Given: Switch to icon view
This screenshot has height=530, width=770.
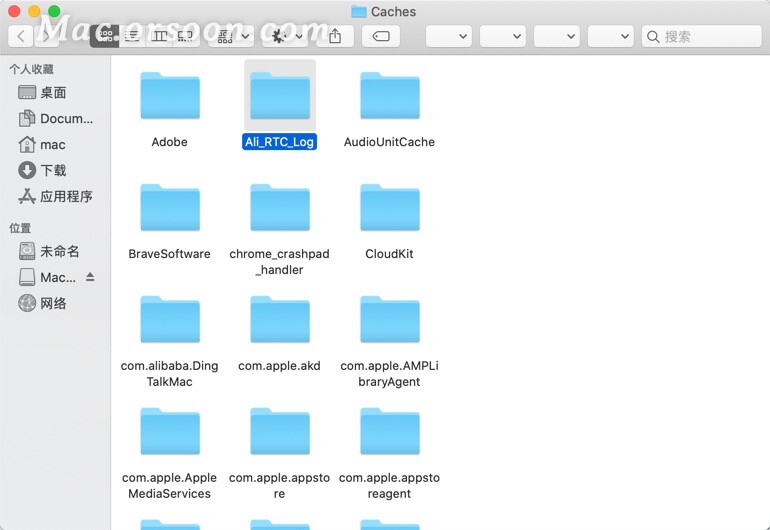Looking at the screenshot, I should [x=105, y=36].
